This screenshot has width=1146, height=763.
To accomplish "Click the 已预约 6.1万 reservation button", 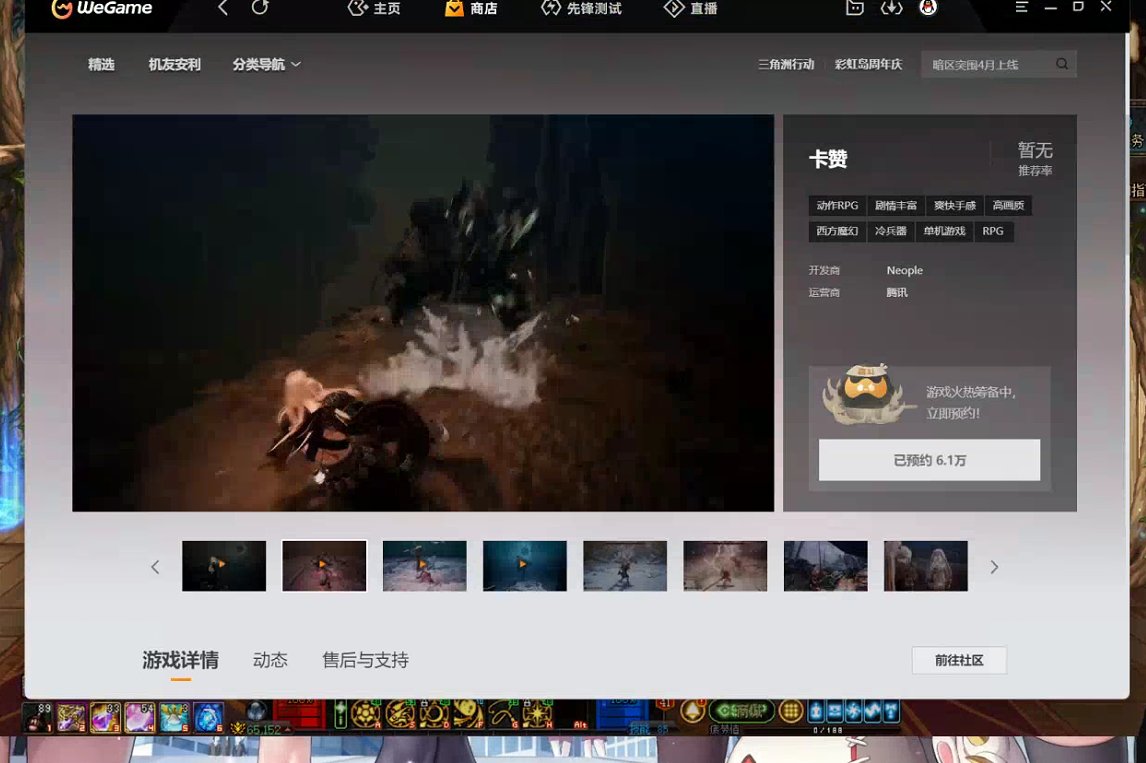I will [930, 460].
